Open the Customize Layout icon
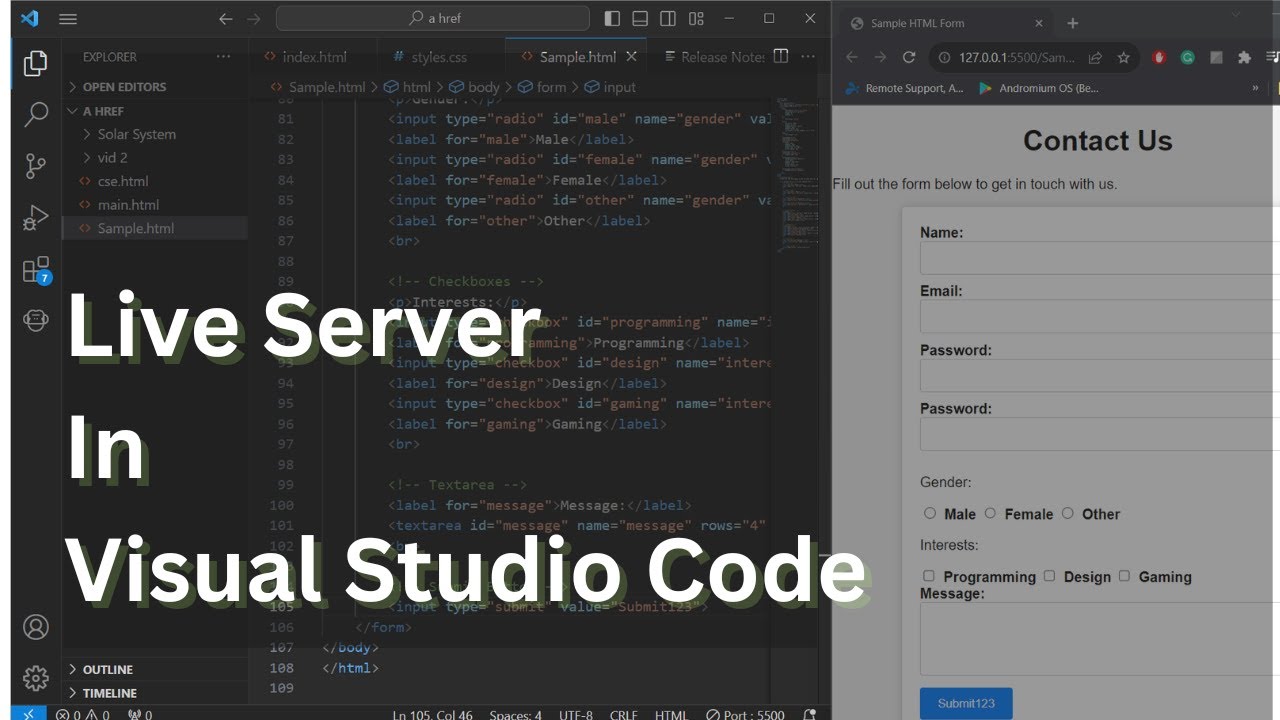 pos(696,18)
